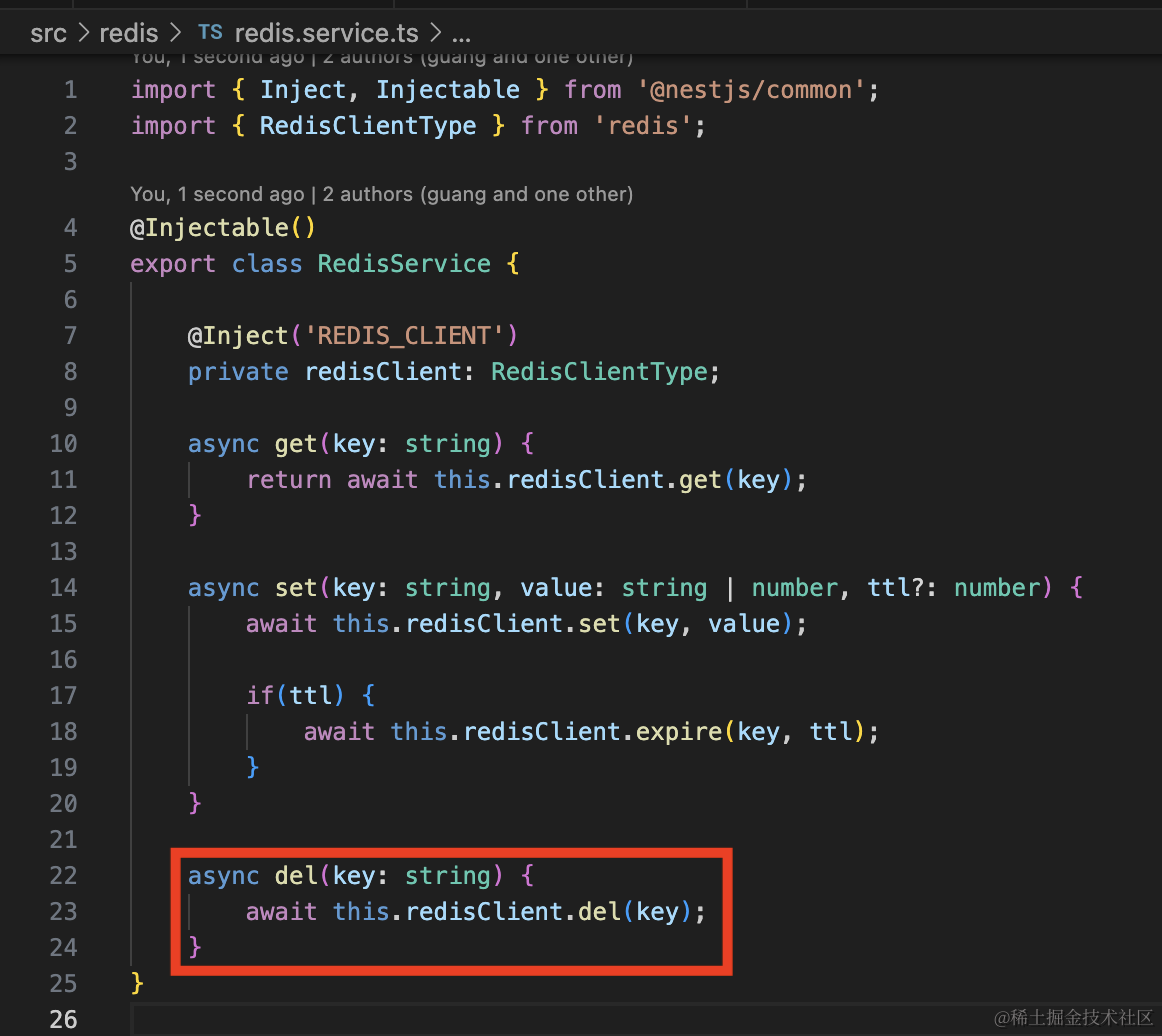Click the del method name on line 22
Image resolution: width=1162 pixels, height=1036 pixels.
coord(296,876)
